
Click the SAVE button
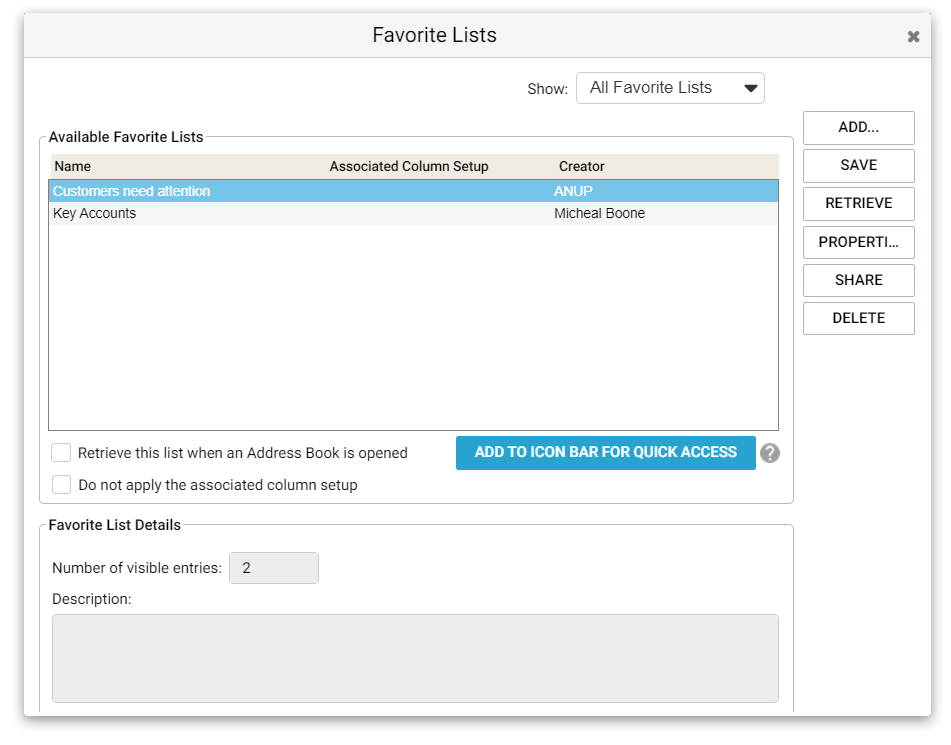click(x=859, y=166)
